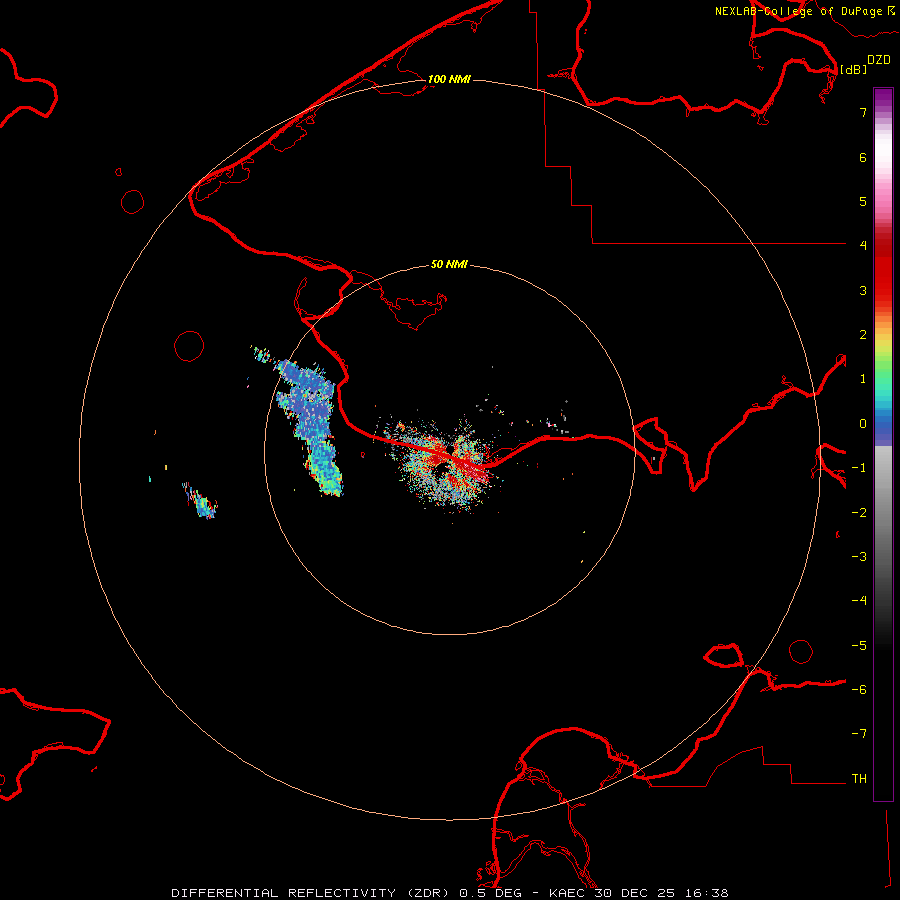Viewport: 900px width, 900px height.
Task: Click the 6 dB tick label
Action: (x=863, y=157)
